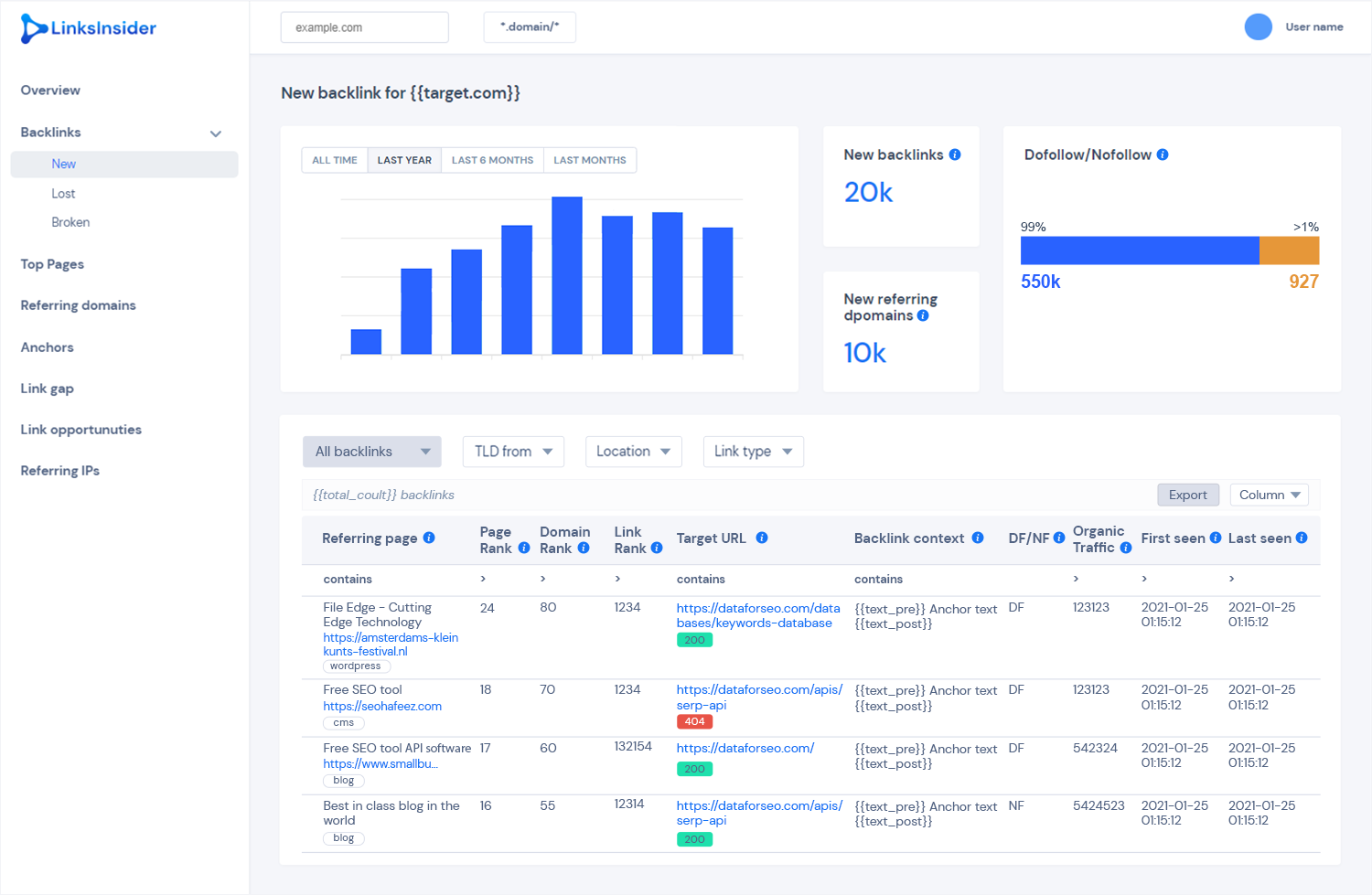Screen dimensions: 1372x895
Task: Focus the example.com search field
Action: click(x=364, y=27)
